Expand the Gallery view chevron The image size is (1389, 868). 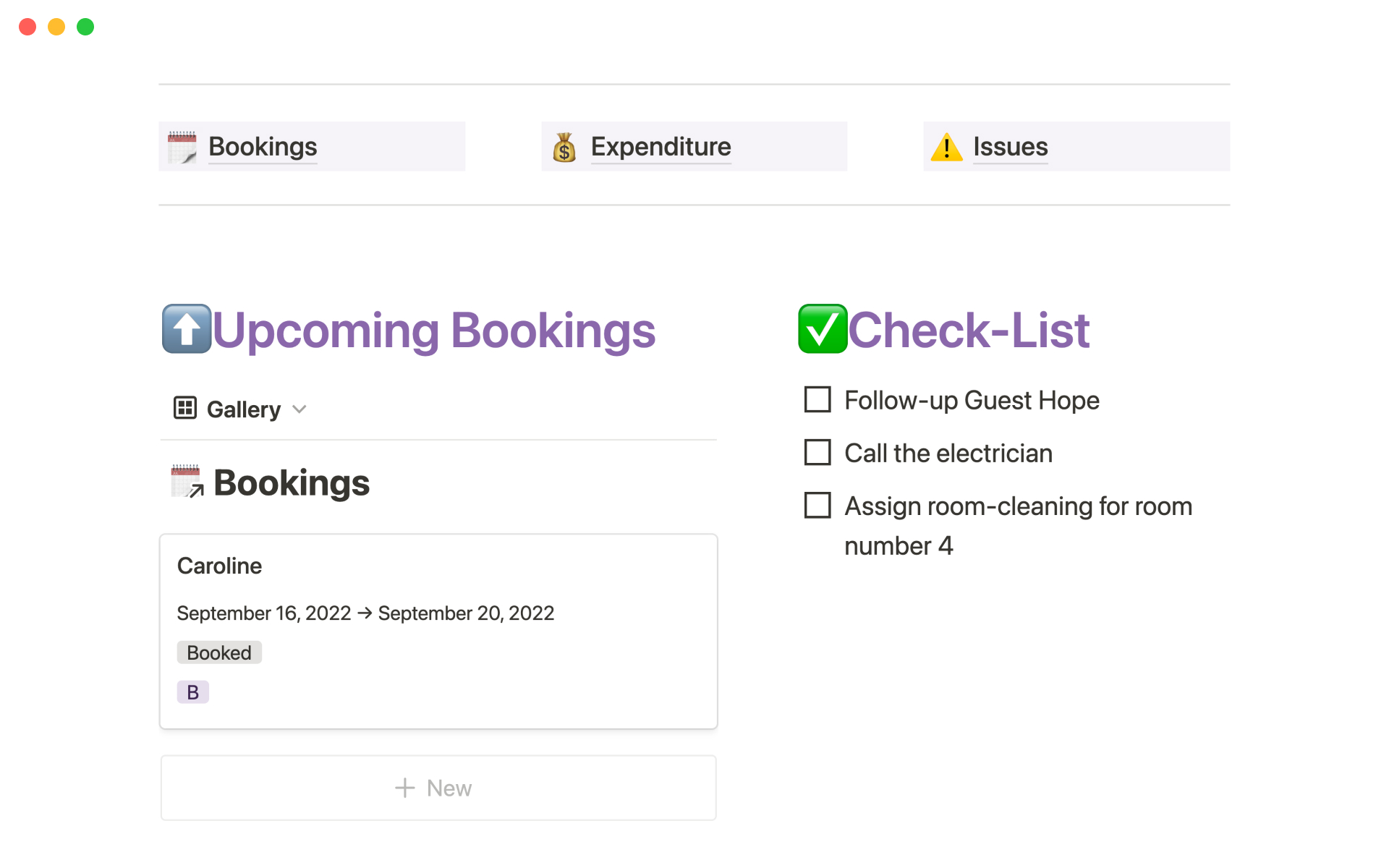pos(300,409)
